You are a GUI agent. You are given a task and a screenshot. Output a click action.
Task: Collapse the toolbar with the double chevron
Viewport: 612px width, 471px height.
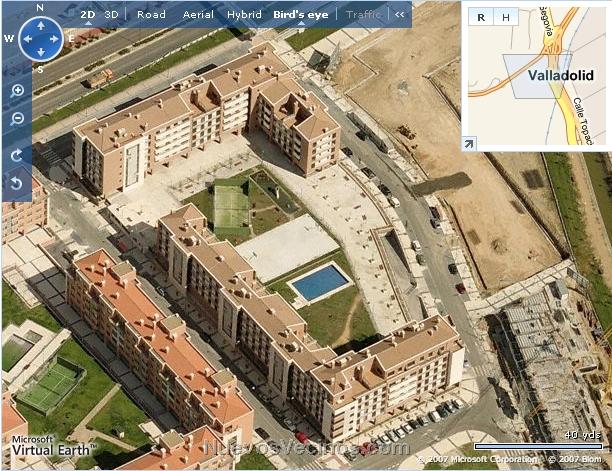(400, 15)
